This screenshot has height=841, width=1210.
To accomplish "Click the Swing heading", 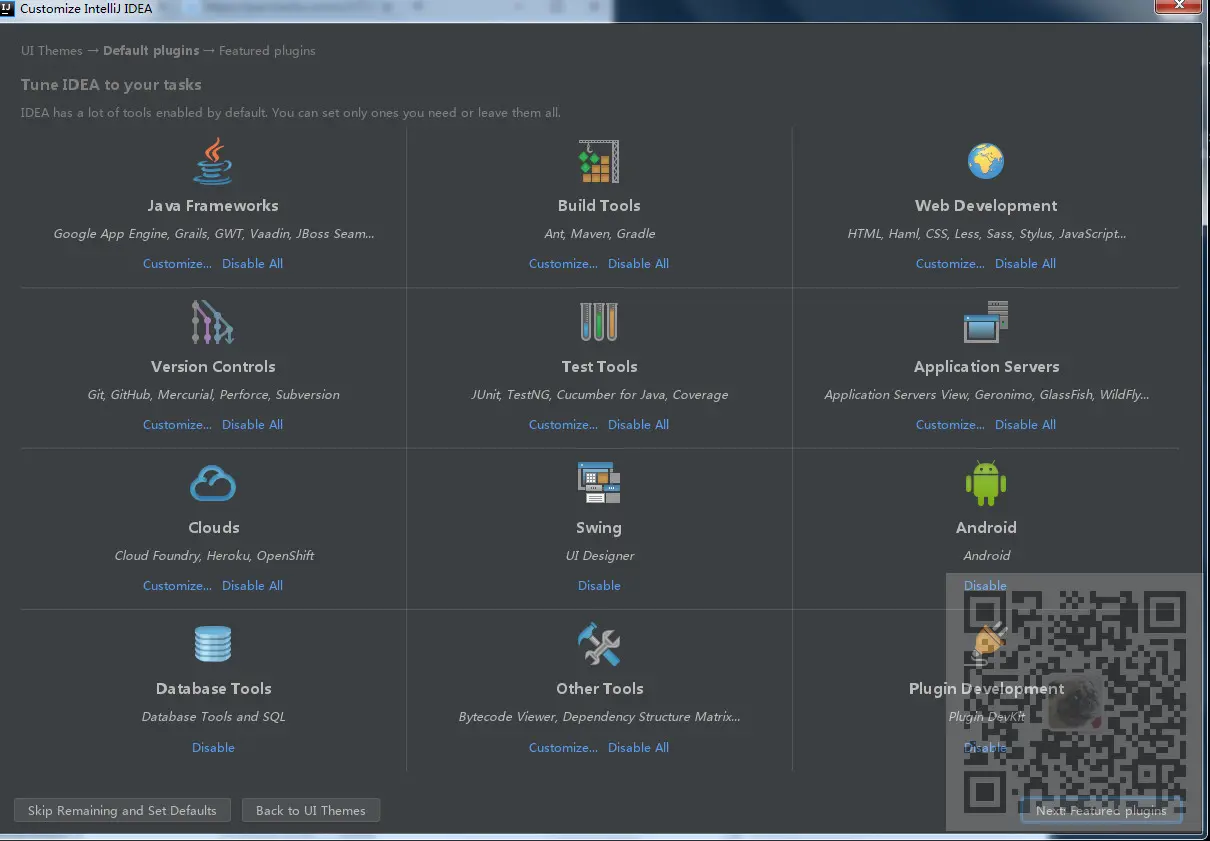I will (599, 528).
